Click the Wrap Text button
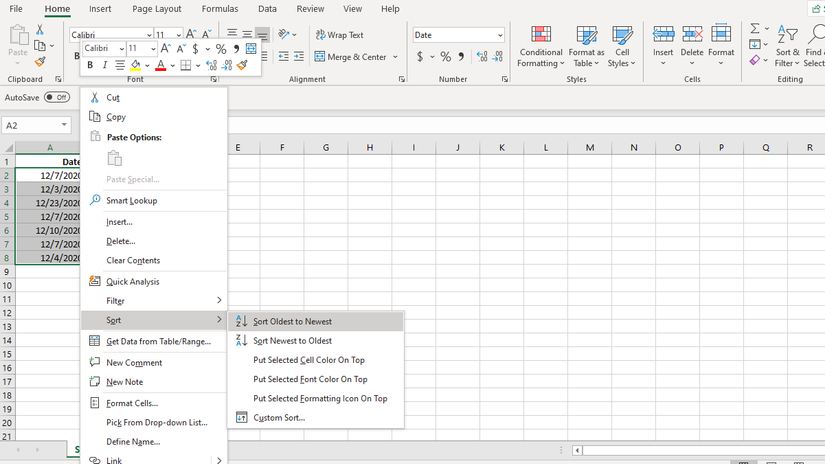Viewport: 825px width, 464px height. (x=339, y=35)
